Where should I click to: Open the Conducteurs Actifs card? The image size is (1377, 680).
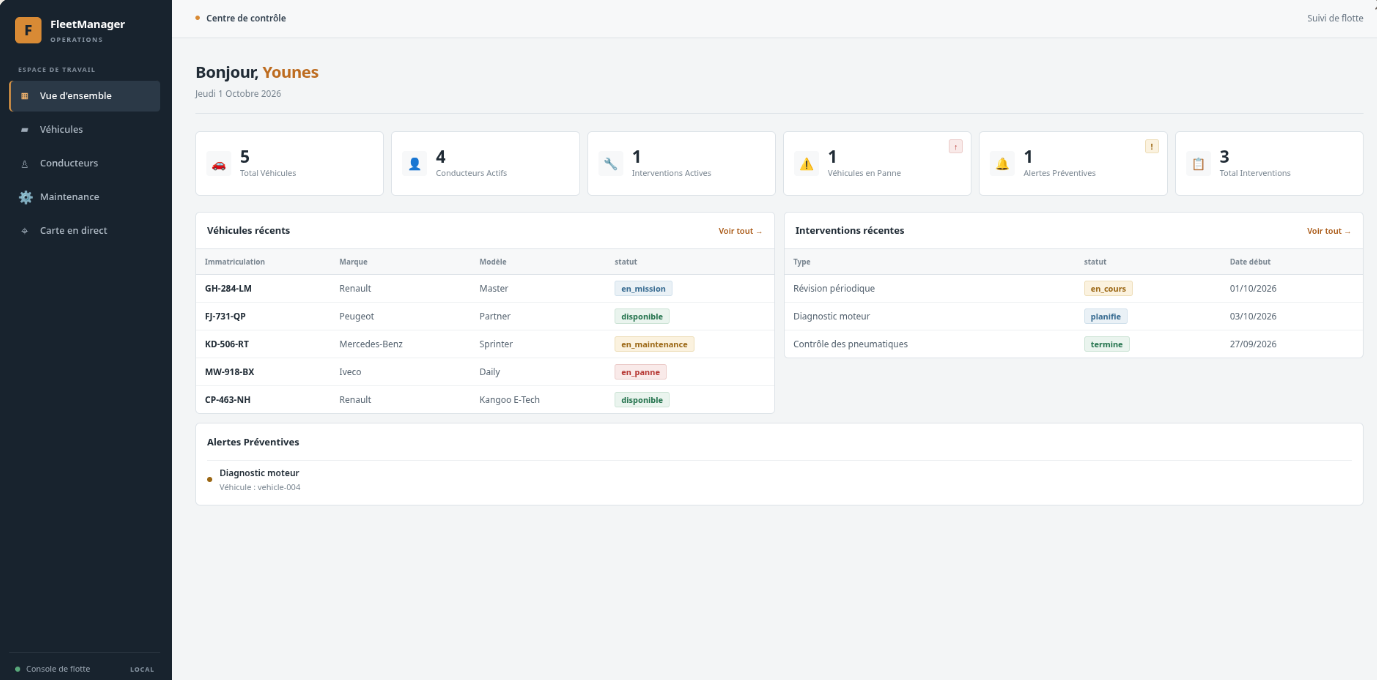[x=485, y=164]
